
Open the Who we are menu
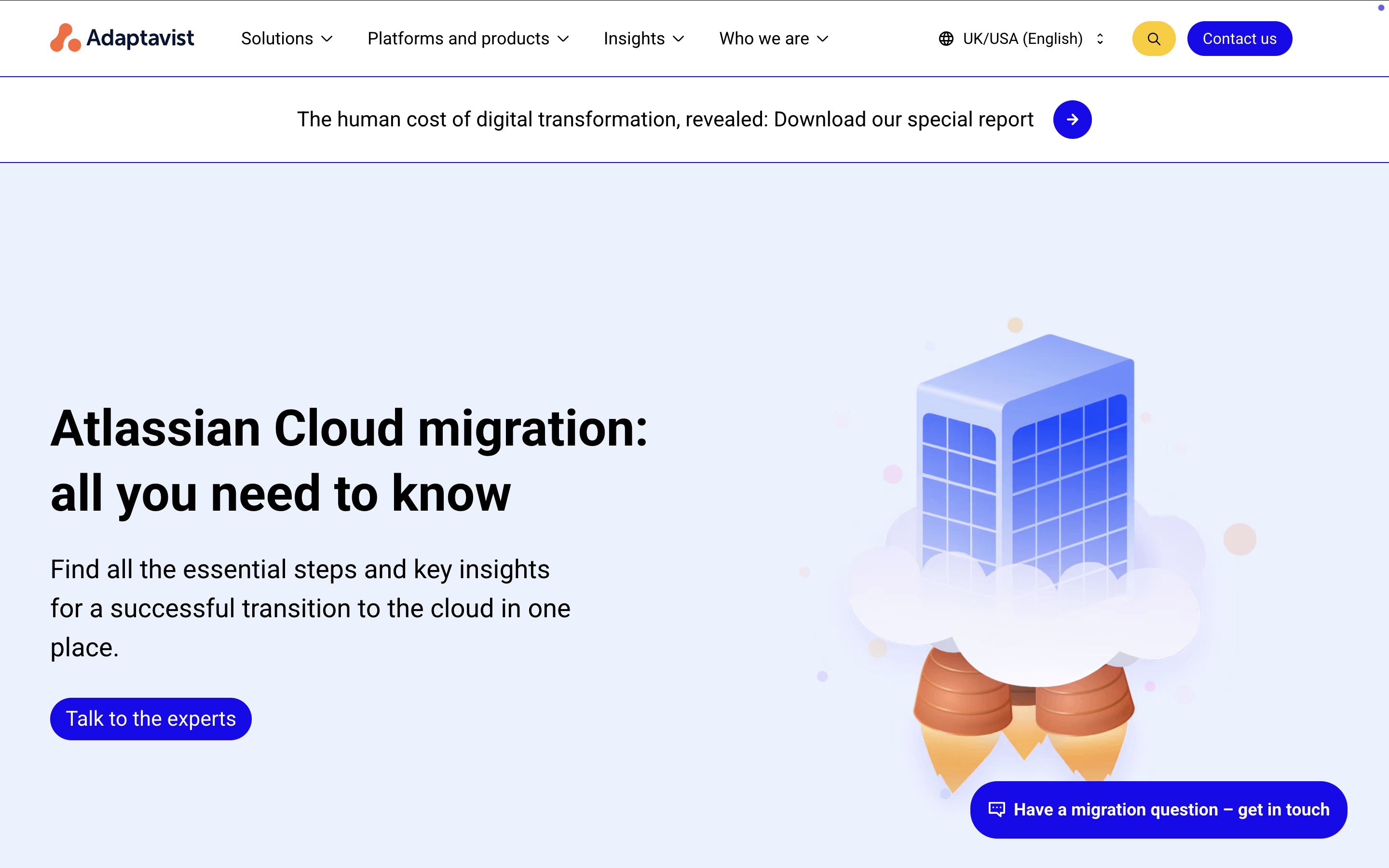point(764,39)
